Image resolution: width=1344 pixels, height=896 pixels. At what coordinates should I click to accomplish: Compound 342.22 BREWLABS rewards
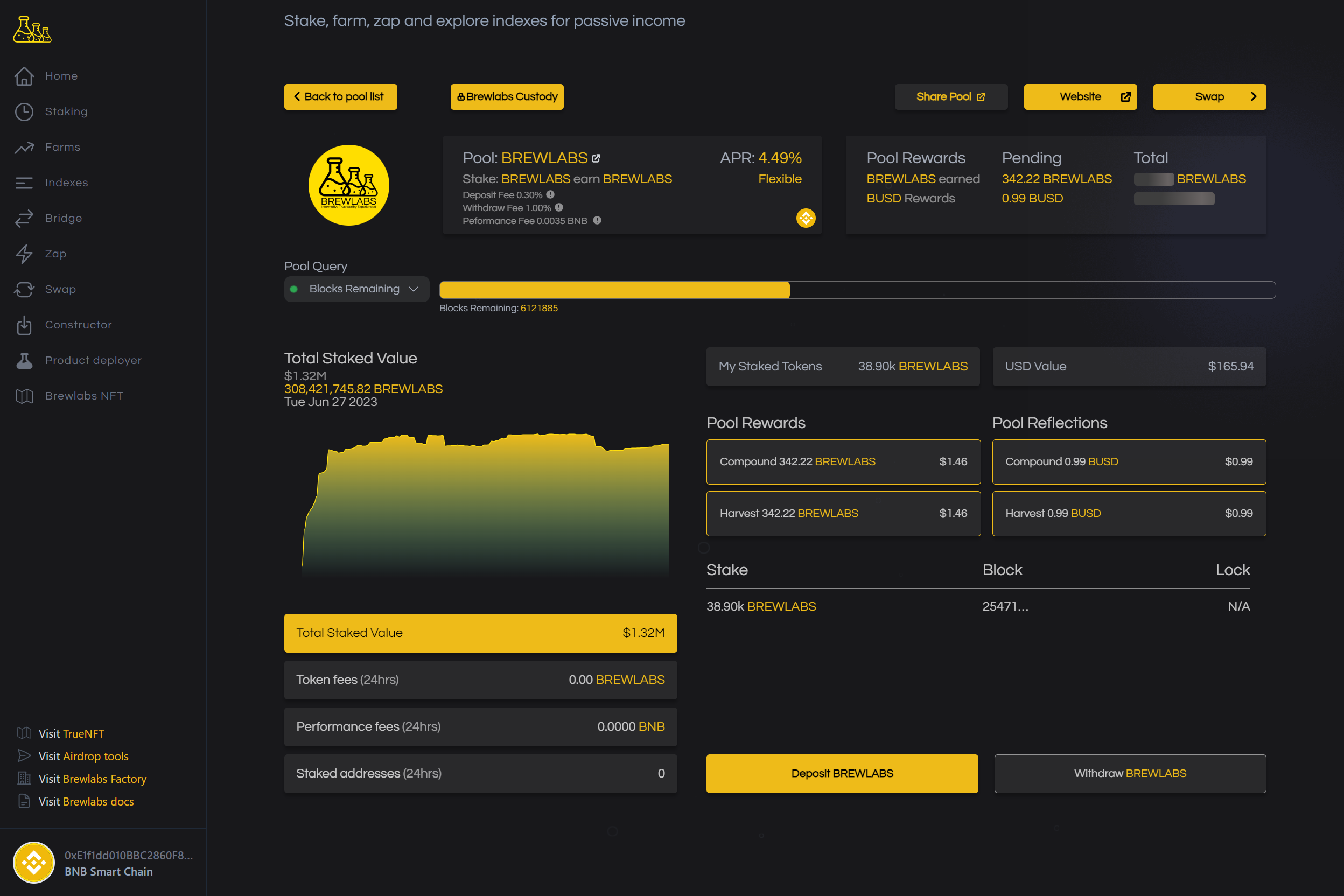point(843,461)
